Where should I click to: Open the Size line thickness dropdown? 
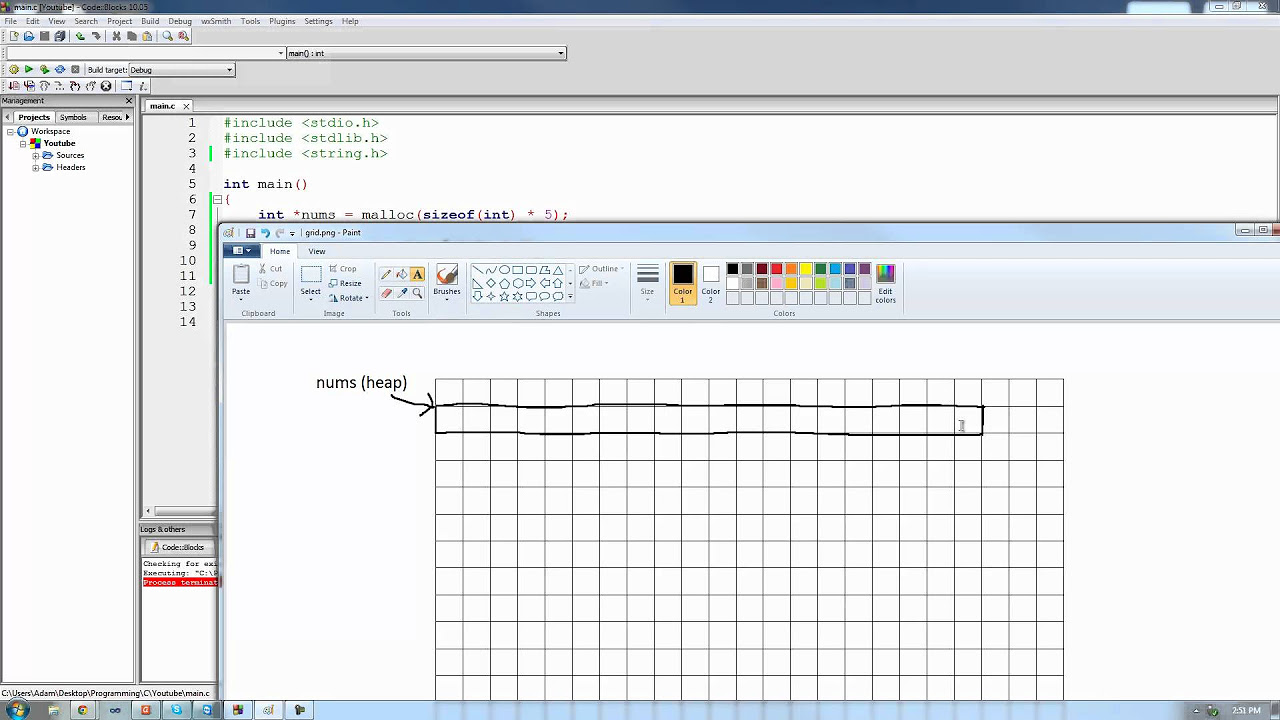647,285
